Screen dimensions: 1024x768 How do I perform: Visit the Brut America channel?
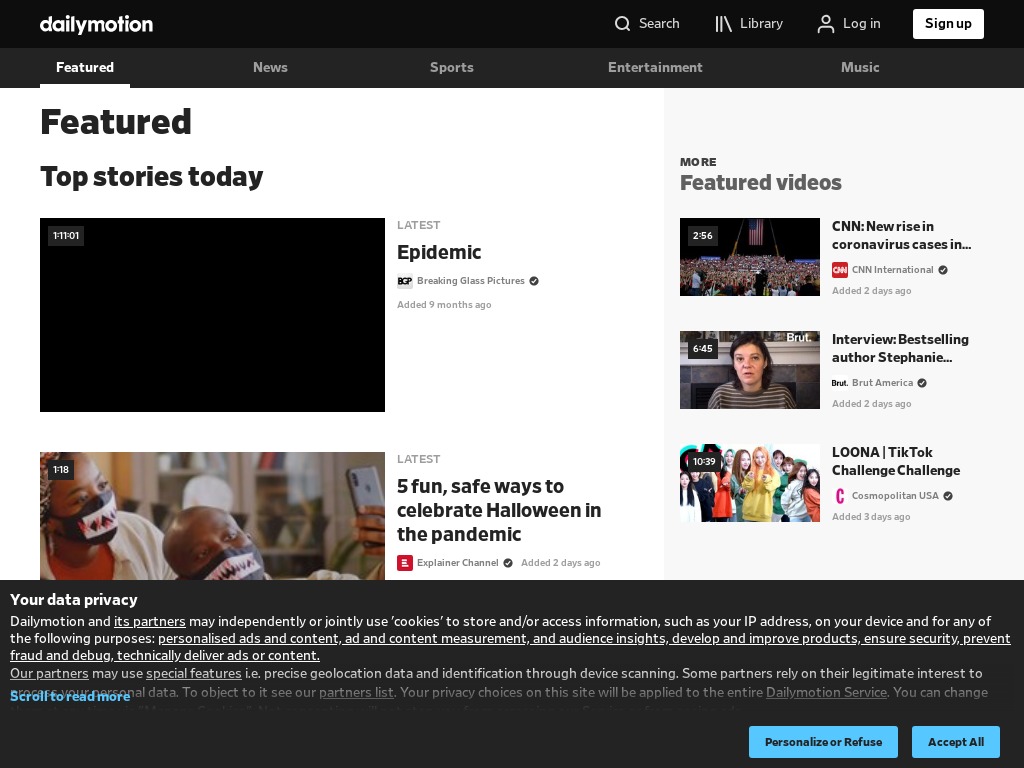point(882,383)
